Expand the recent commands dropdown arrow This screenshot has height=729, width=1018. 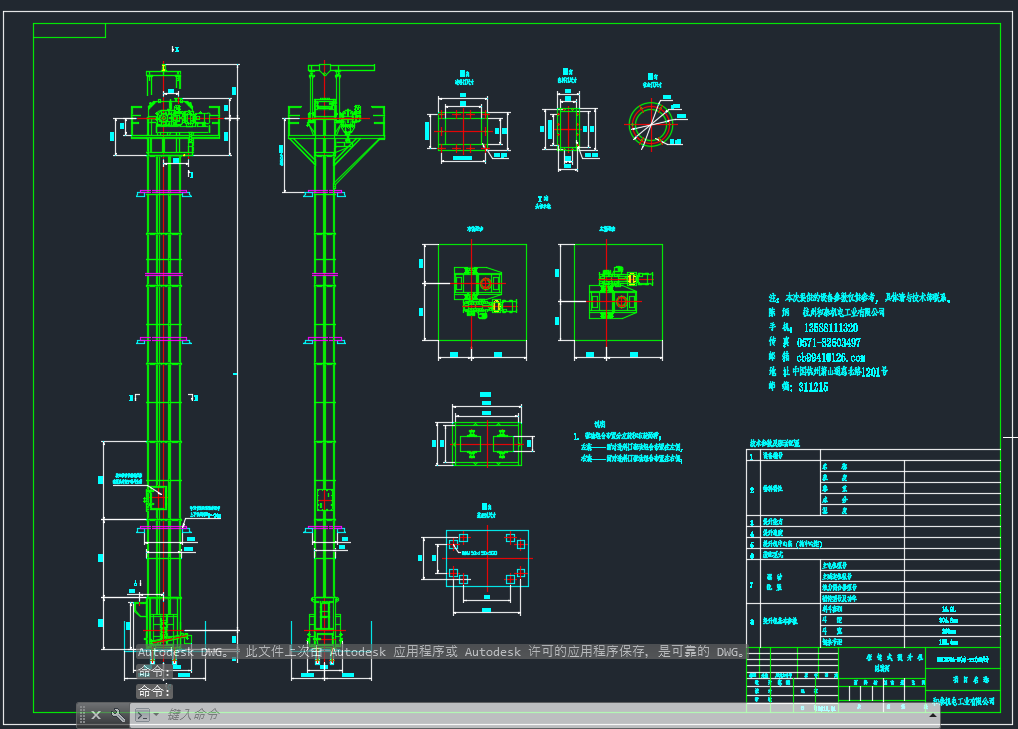pos(156,715)
